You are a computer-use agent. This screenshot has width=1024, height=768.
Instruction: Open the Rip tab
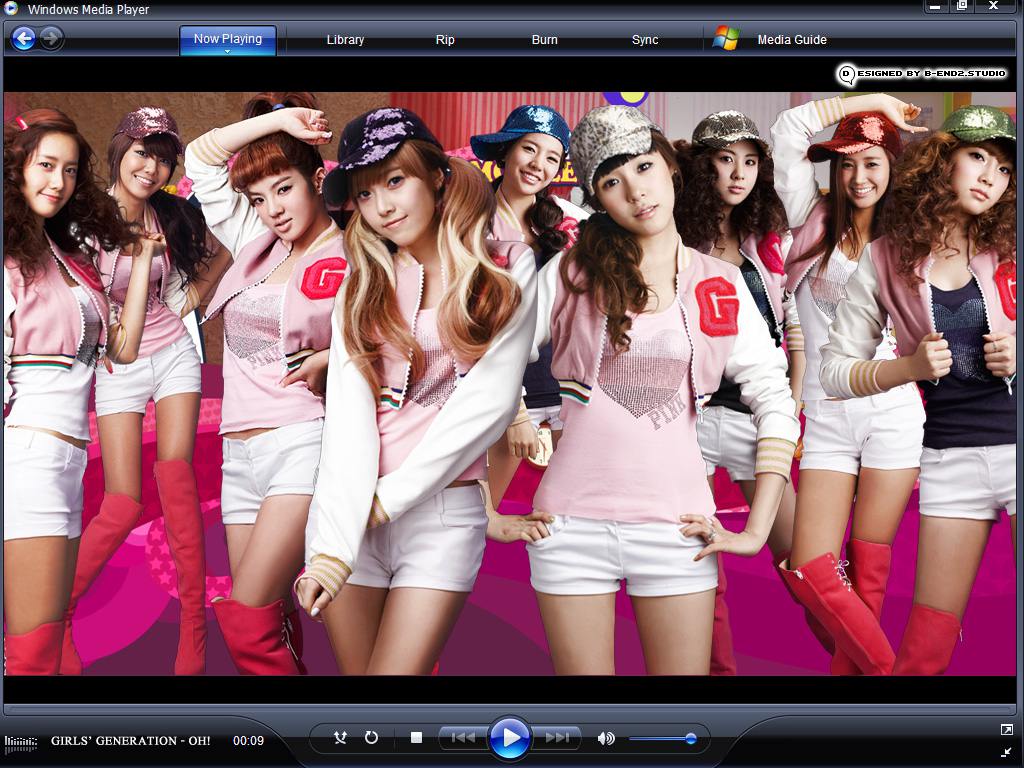(445, 40)
